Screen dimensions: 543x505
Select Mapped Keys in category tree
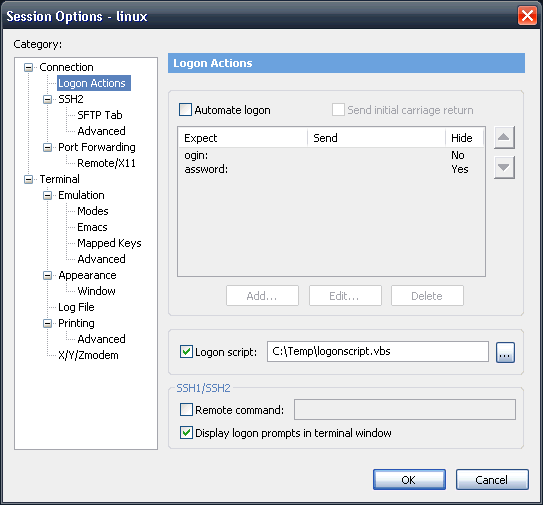point(109,243)
